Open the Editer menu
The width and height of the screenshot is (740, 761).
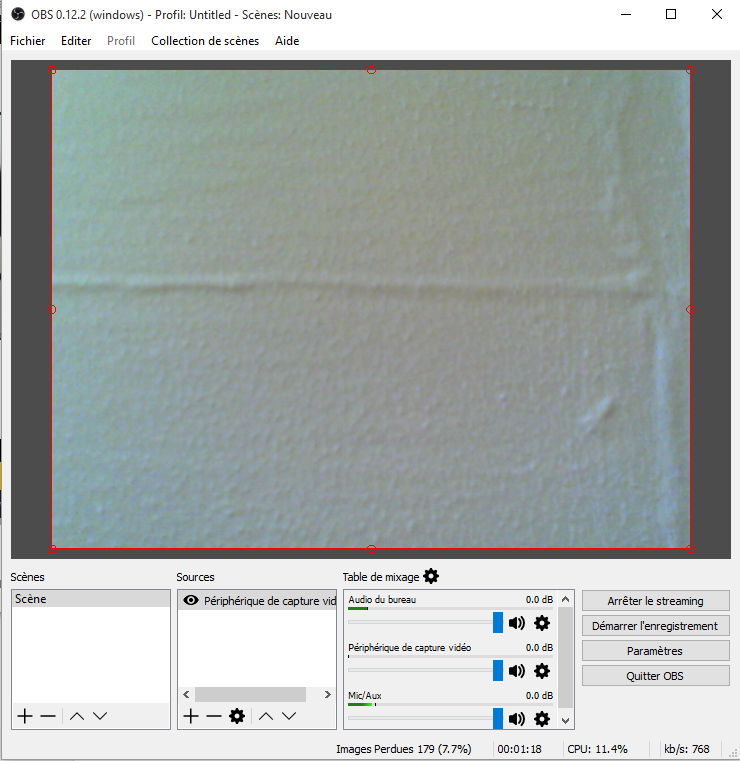tap(76, 41)
